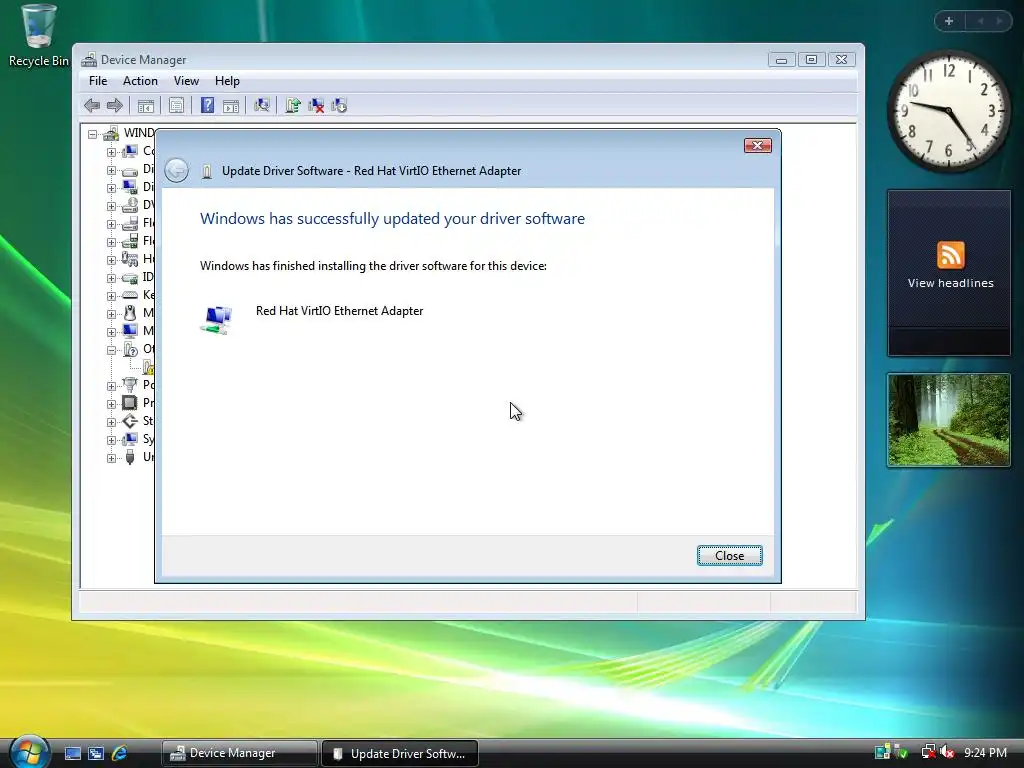Click Show Desktop quick launch icon
Image resolution: width=1024 pixels, height=768 pixels.
coord(72,753)
